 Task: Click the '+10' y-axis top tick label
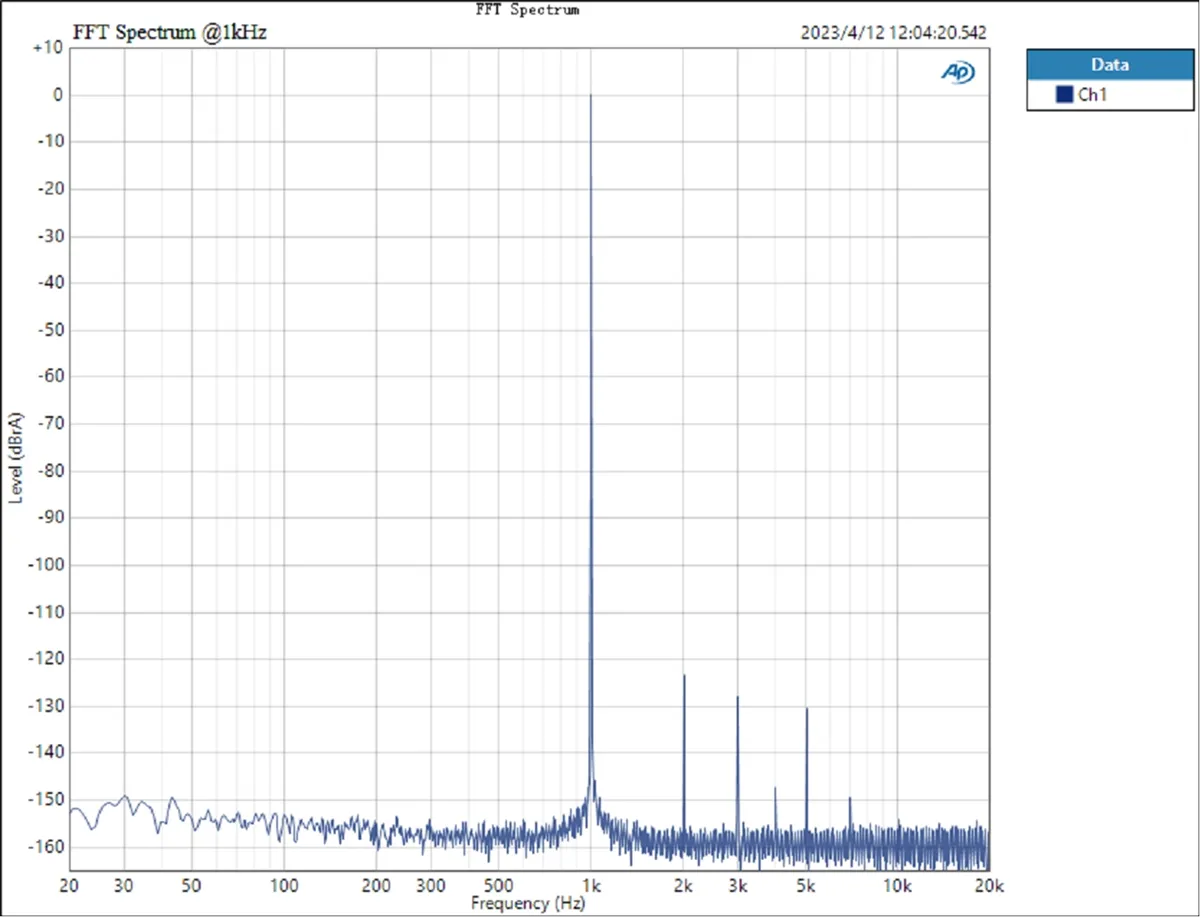click(x=48, y=48)
